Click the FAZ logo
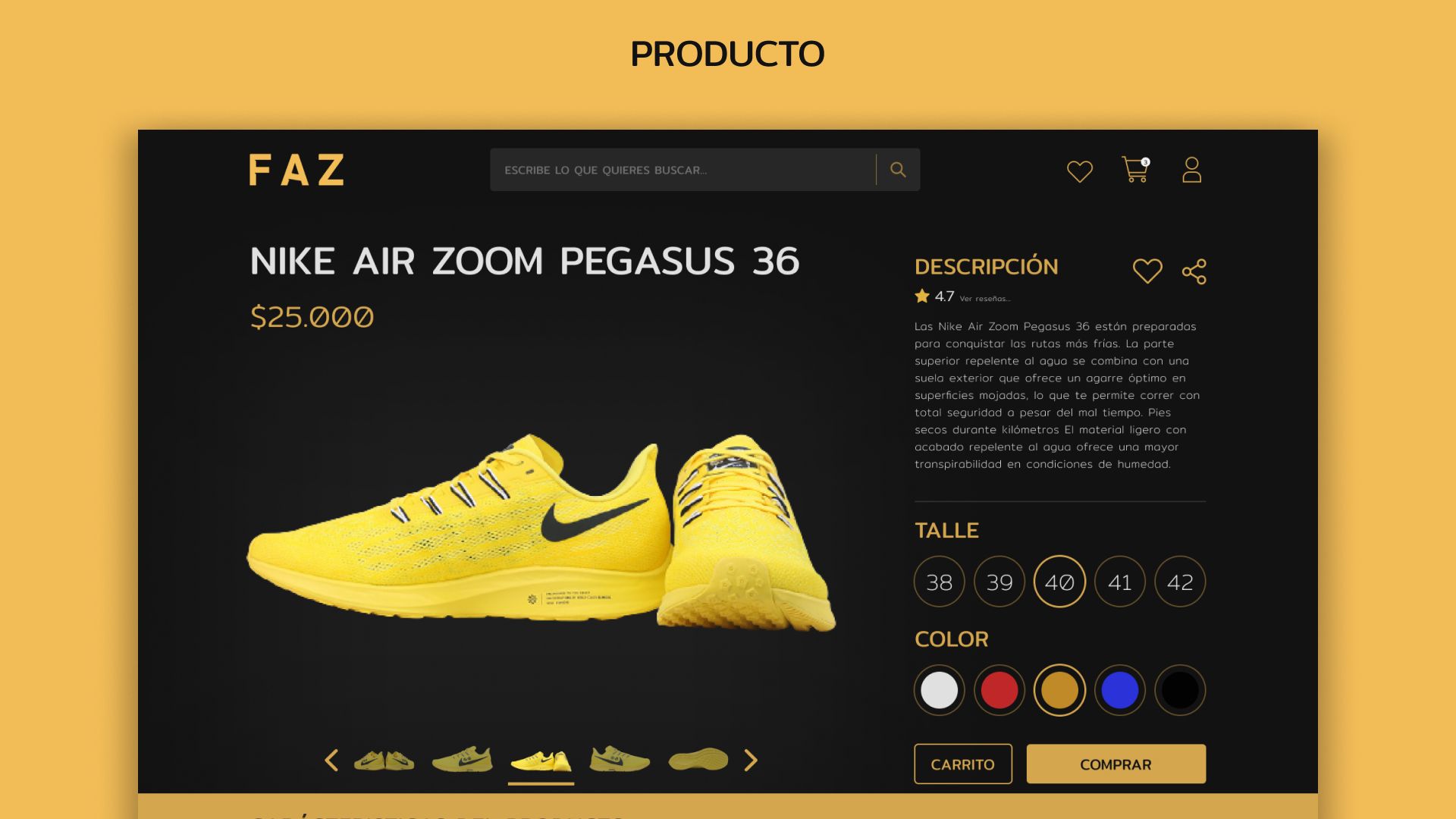 pyautogui.click(x=297, y=170)
